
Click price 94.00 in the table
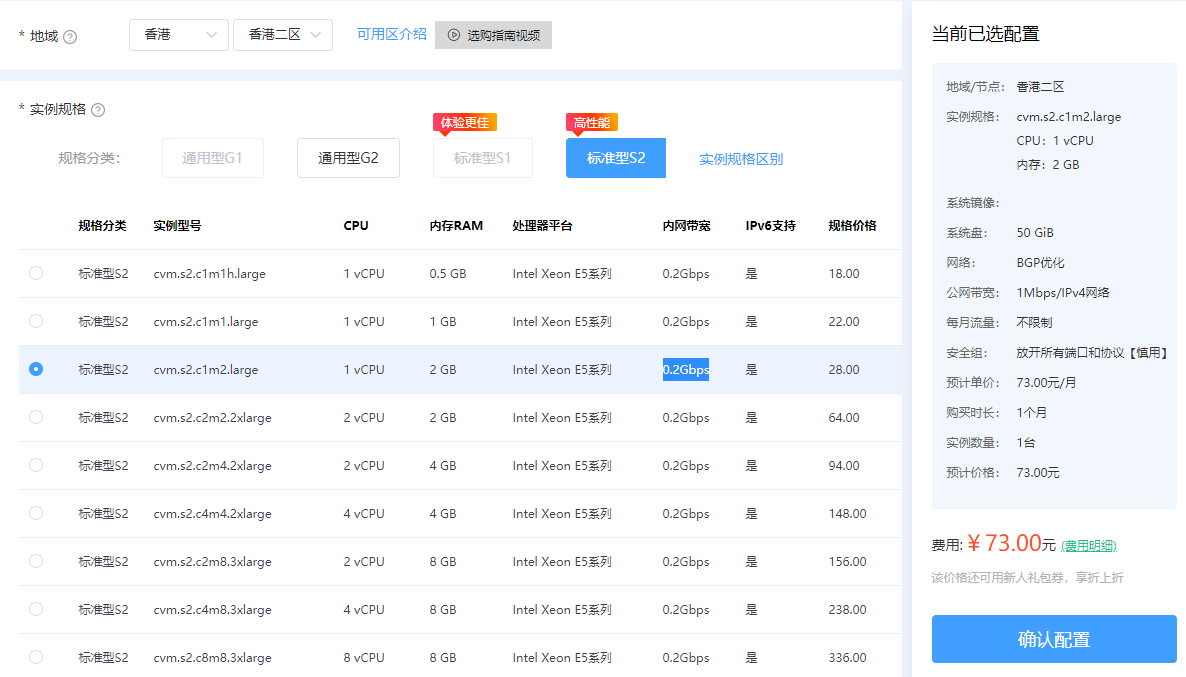[x=843, y=465]
